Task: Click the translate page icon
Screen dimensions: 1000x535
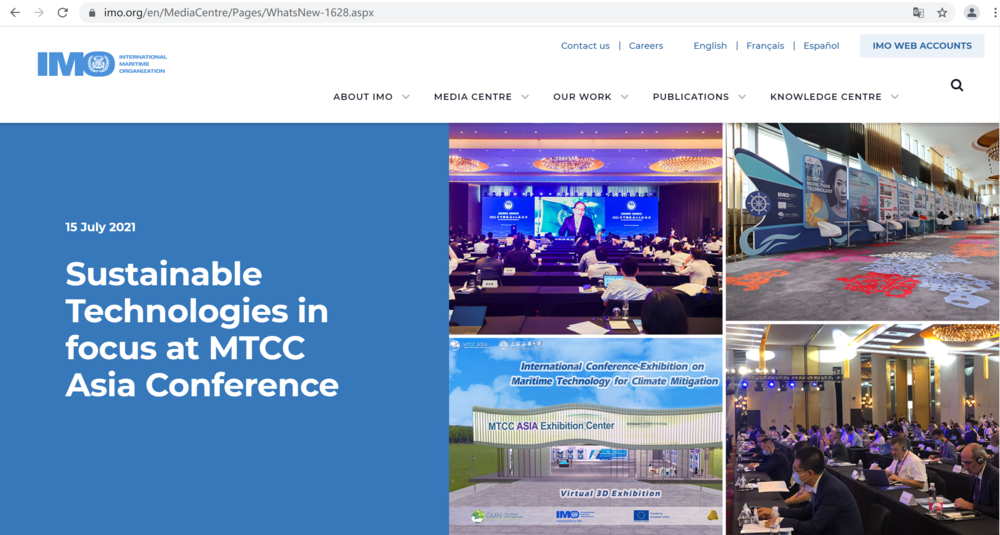Action: click(x=918, y=13)
